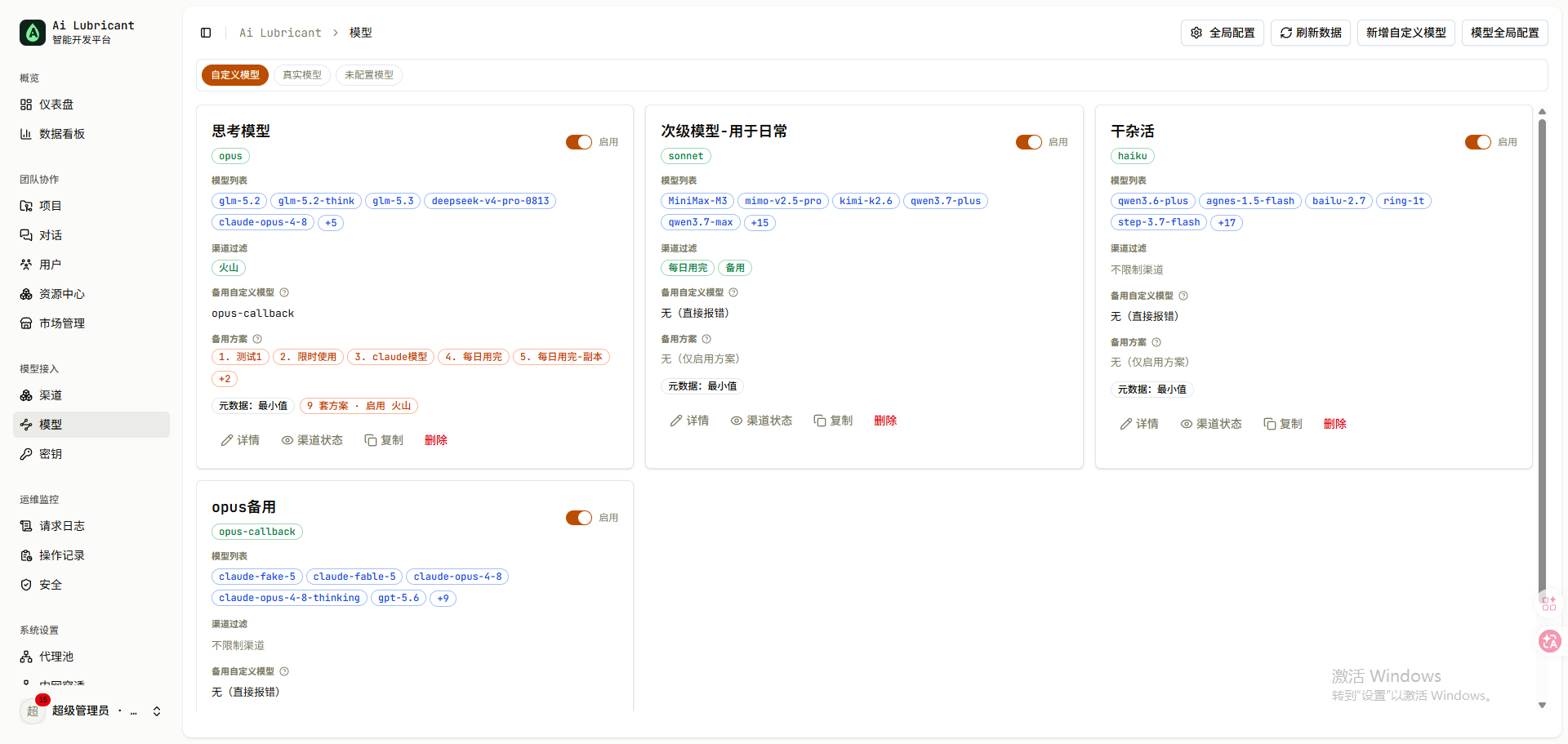The width and height of the screenshot is (1568, 744).
Task: Expand +17 more models in 干杂活
Action: [1227, 222]
